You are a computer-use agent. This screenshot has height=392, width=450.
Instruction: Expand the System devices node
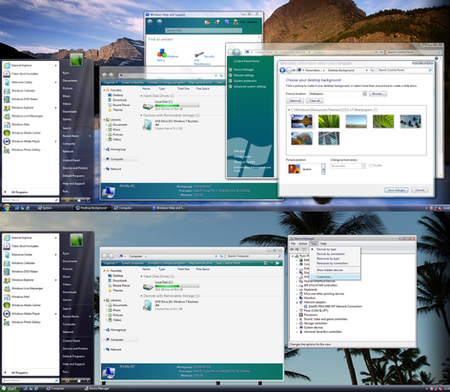point(297,328)
